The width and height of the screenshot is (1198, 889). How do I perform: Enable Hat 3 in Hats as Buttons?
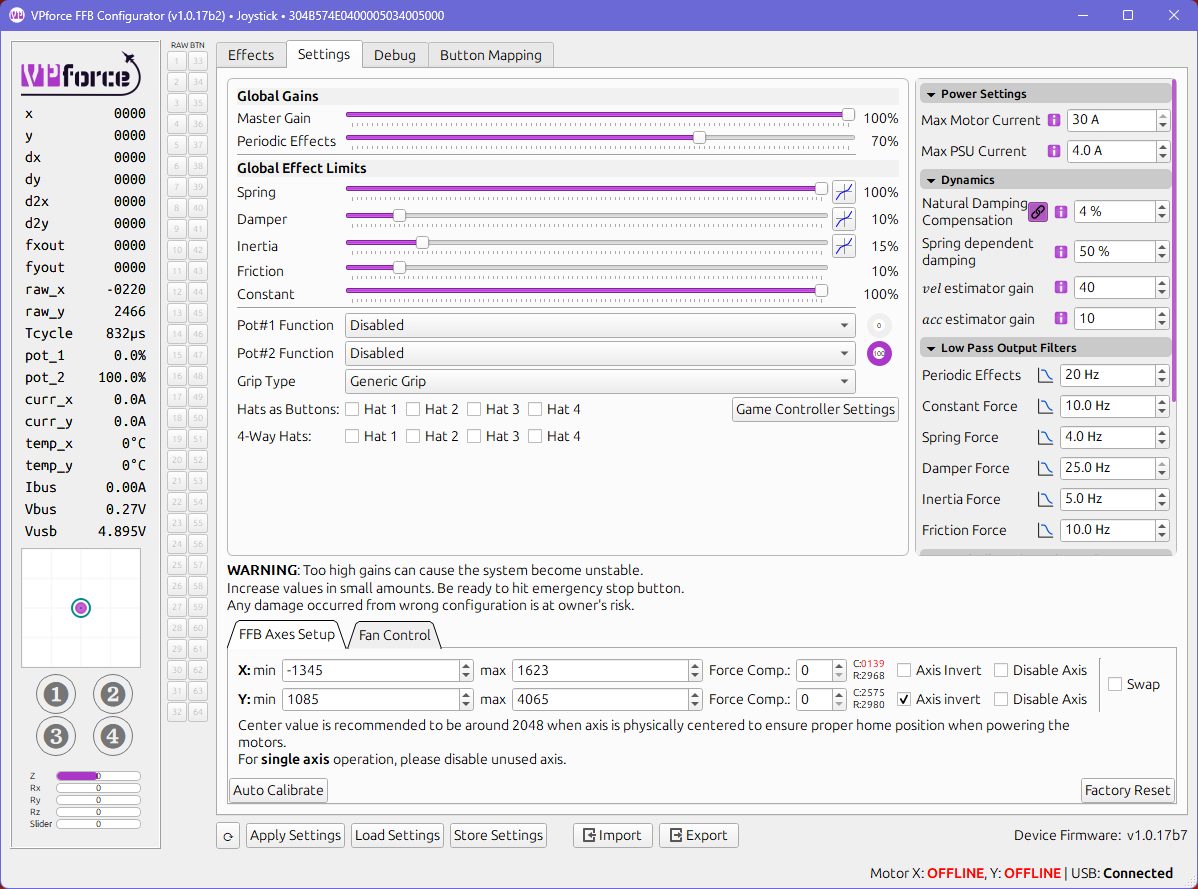click(474, 409)
